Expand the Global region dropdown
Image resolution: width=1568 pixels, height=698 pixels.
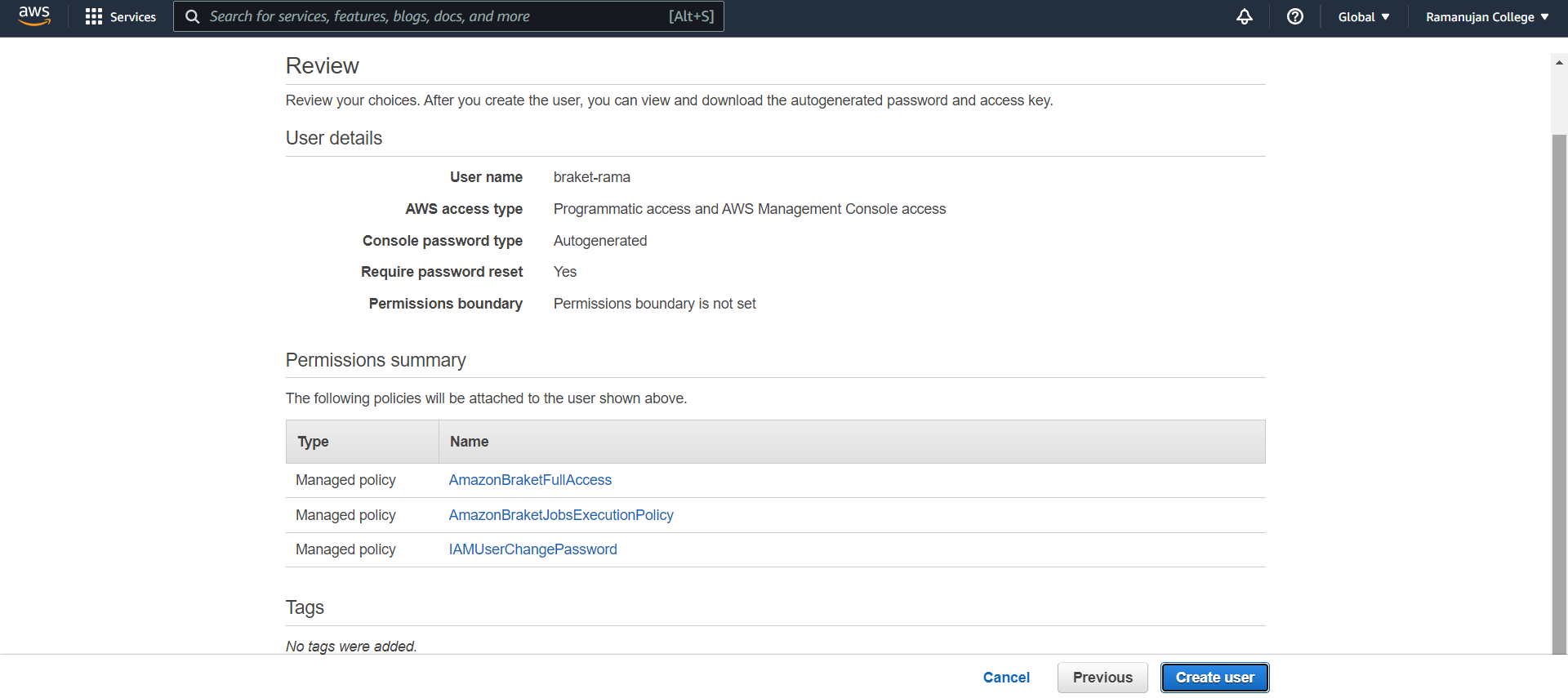coord(1363,16)
